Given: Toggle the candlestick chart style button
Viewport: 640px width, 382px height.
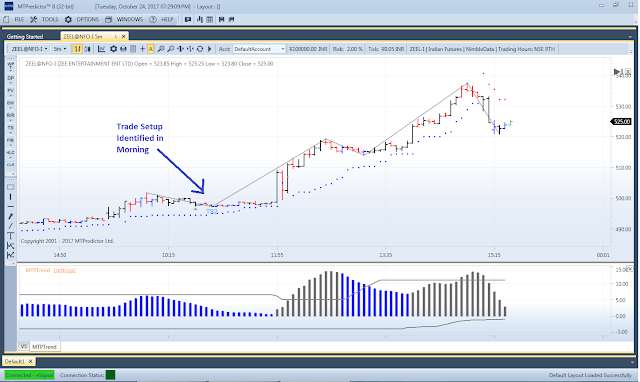Looking at the screenshot, I should click(87, 49).
